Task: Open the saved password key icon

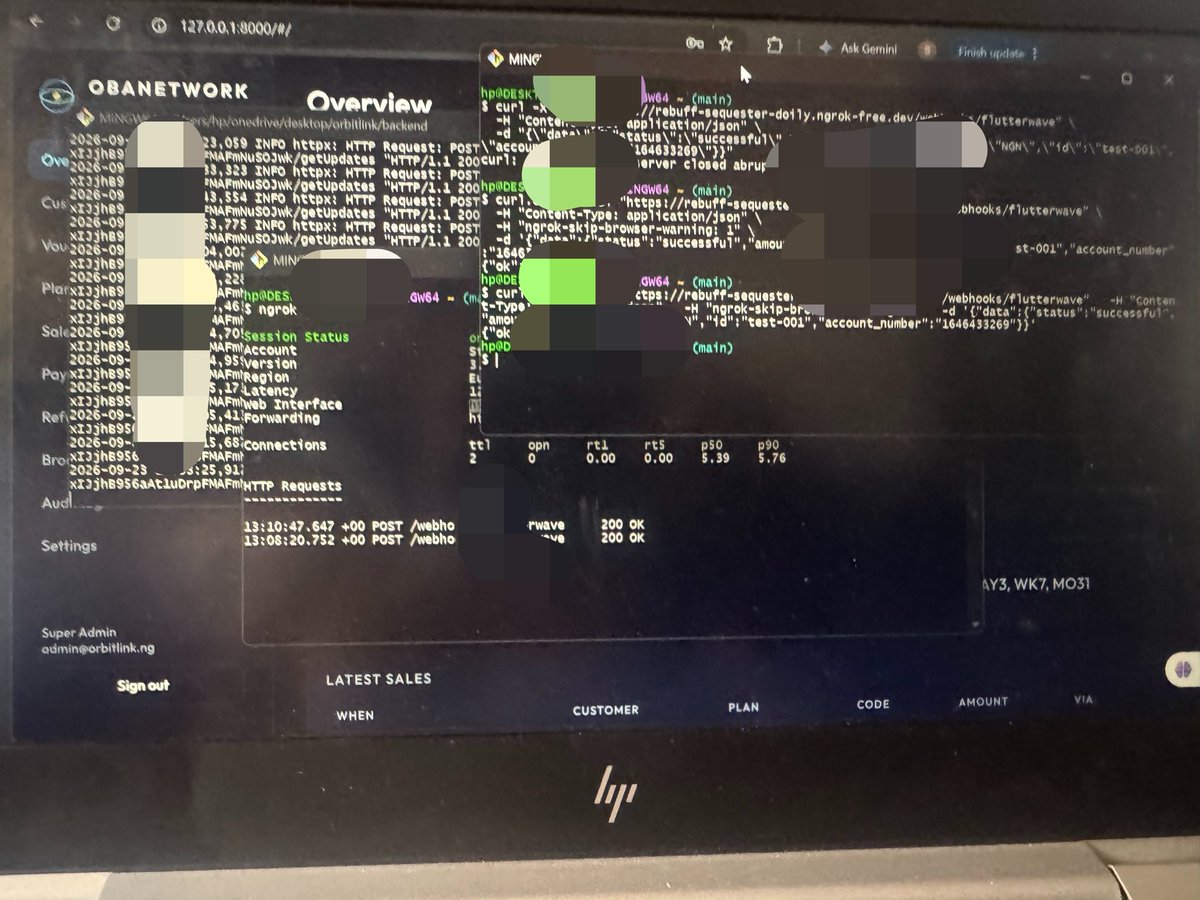Action: pos(695,43)
